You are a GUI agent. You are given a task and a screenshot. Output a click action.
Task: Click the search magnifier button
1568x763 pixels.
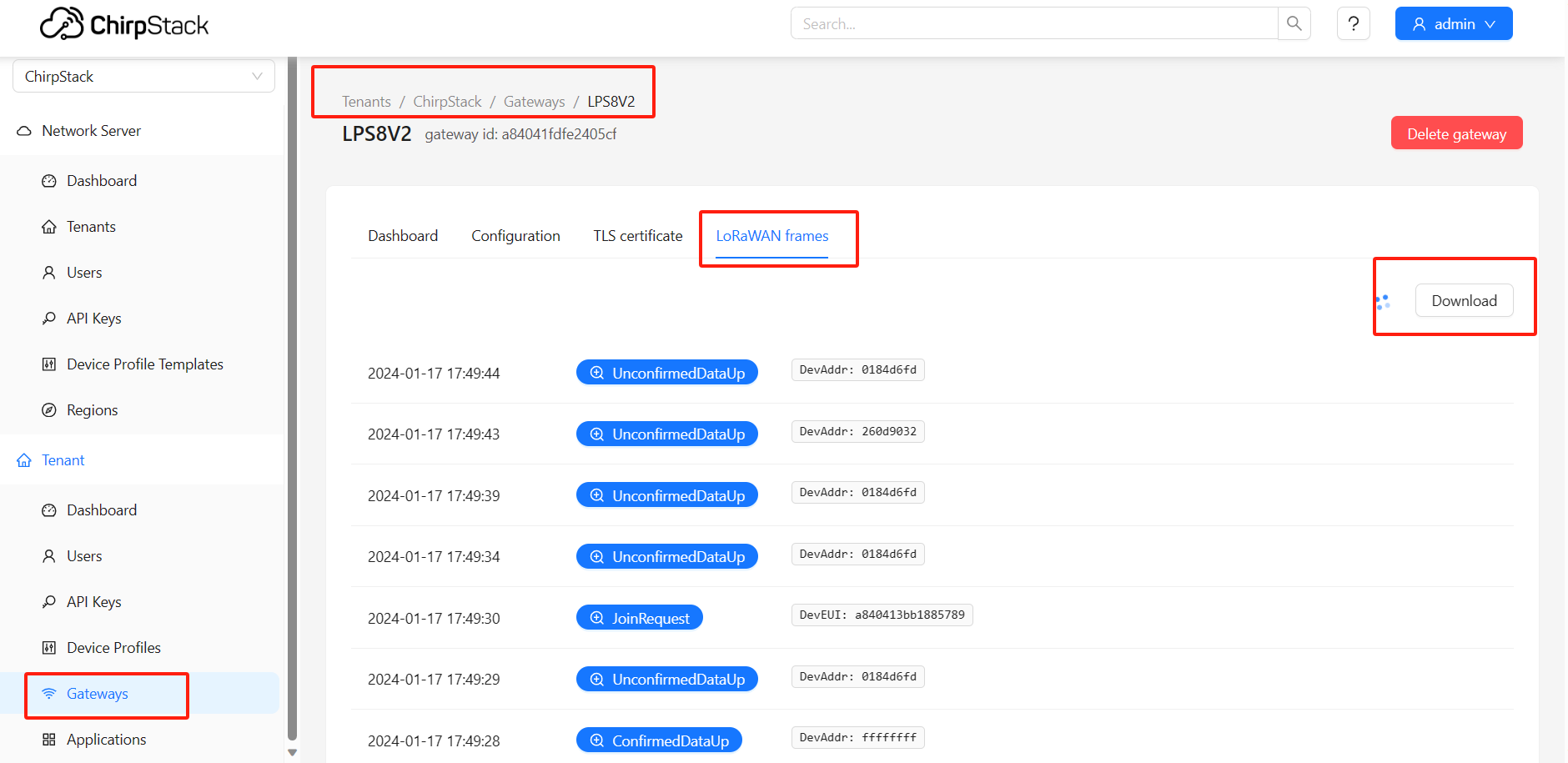point(1294,23)
